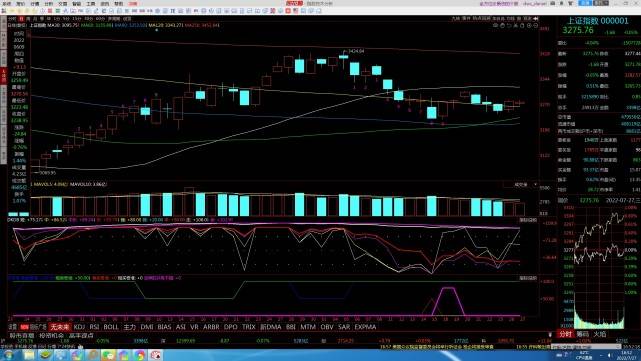
Task: Open 投资机会 link in bottom bar
Action: point(52,336)
